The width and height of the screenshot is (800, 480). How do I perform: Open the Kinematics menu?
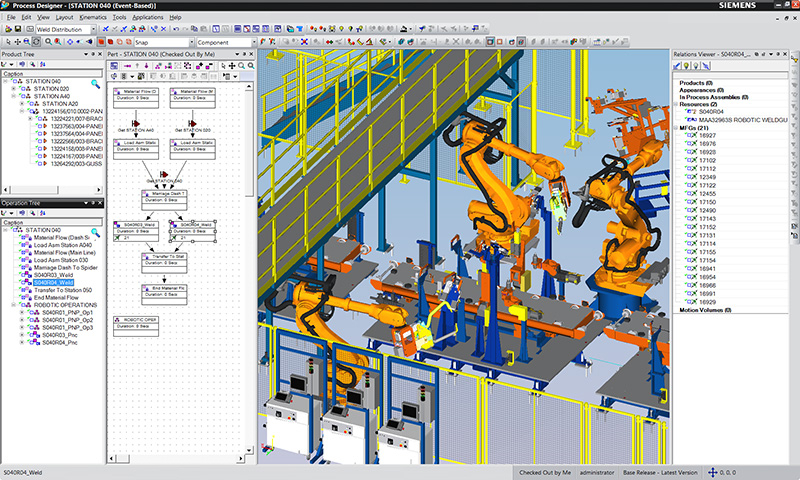point(93,17)
